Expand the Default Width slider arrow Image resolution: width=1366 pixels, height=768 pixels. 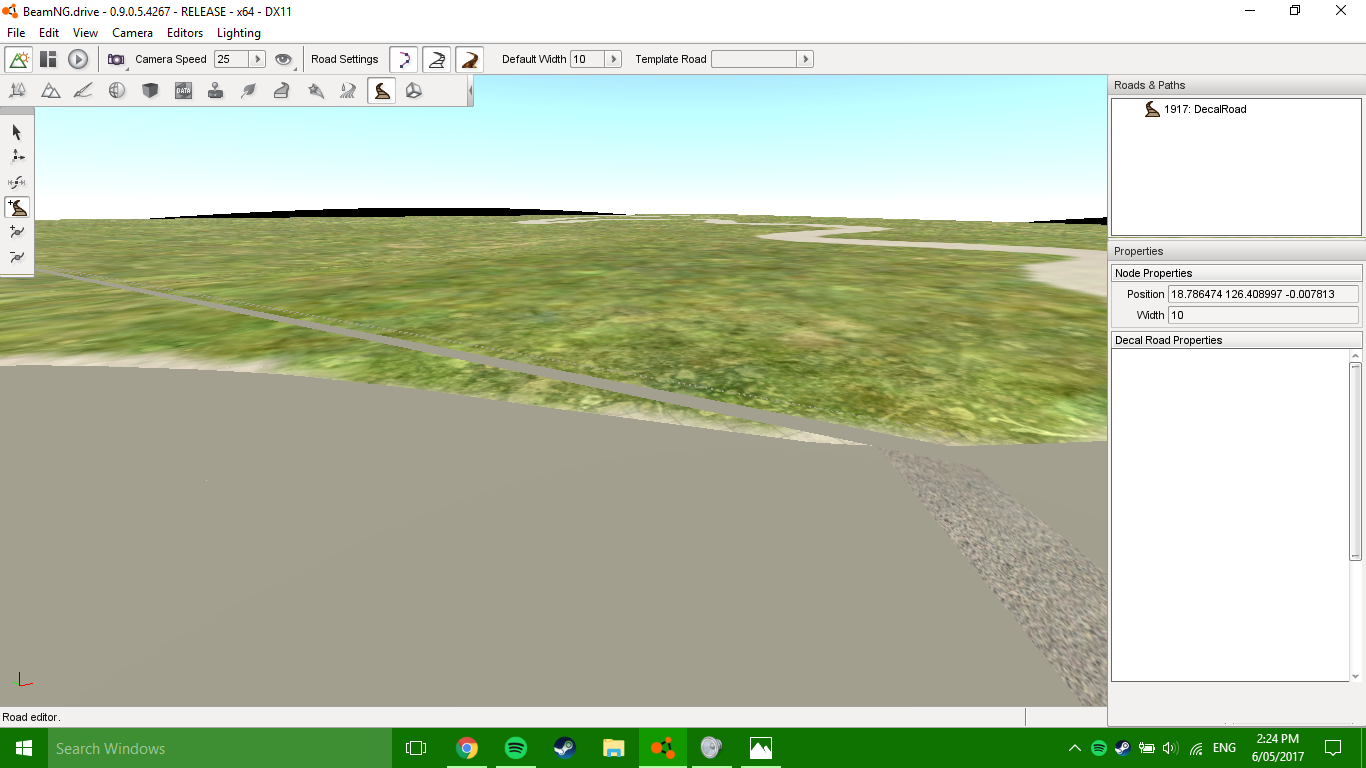pos(614,59)
